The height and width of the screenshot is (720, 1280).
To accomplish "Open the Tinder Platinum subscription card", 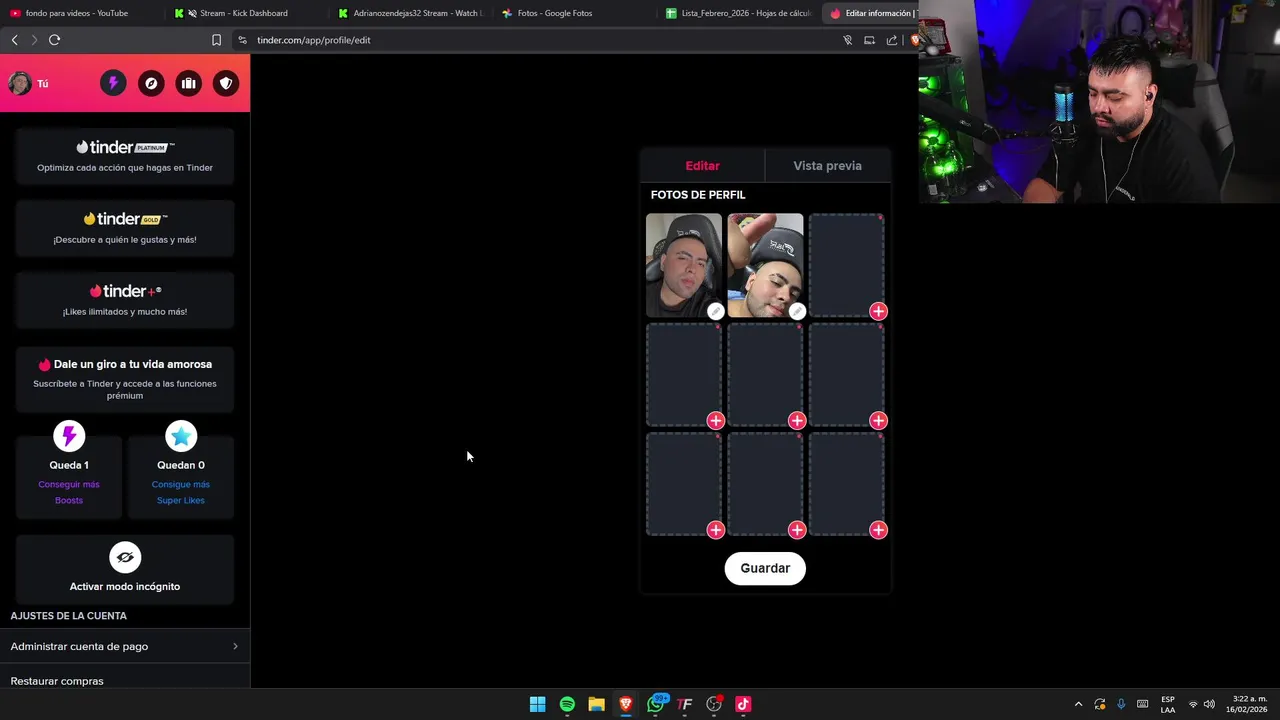I will (125, 156).
